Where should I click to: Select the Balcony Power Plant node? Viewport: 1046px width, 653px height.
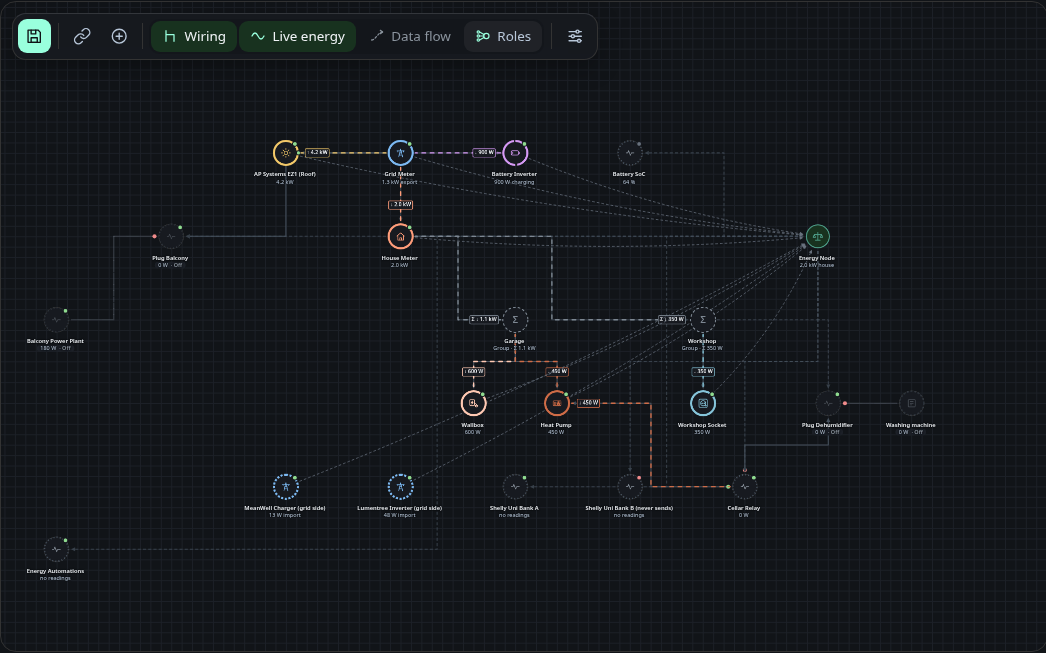click(56, 319)
